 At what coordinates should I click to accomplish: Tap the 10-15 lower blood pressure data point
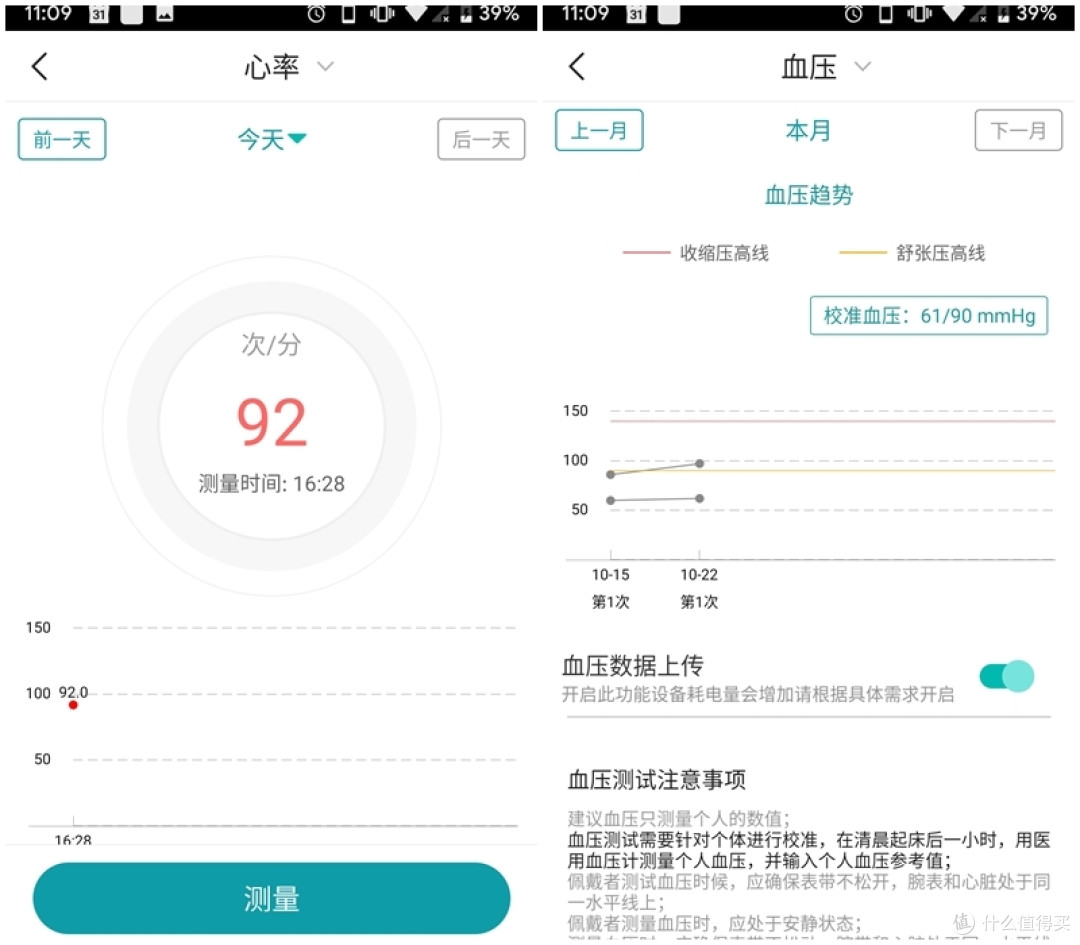point(610,500)
